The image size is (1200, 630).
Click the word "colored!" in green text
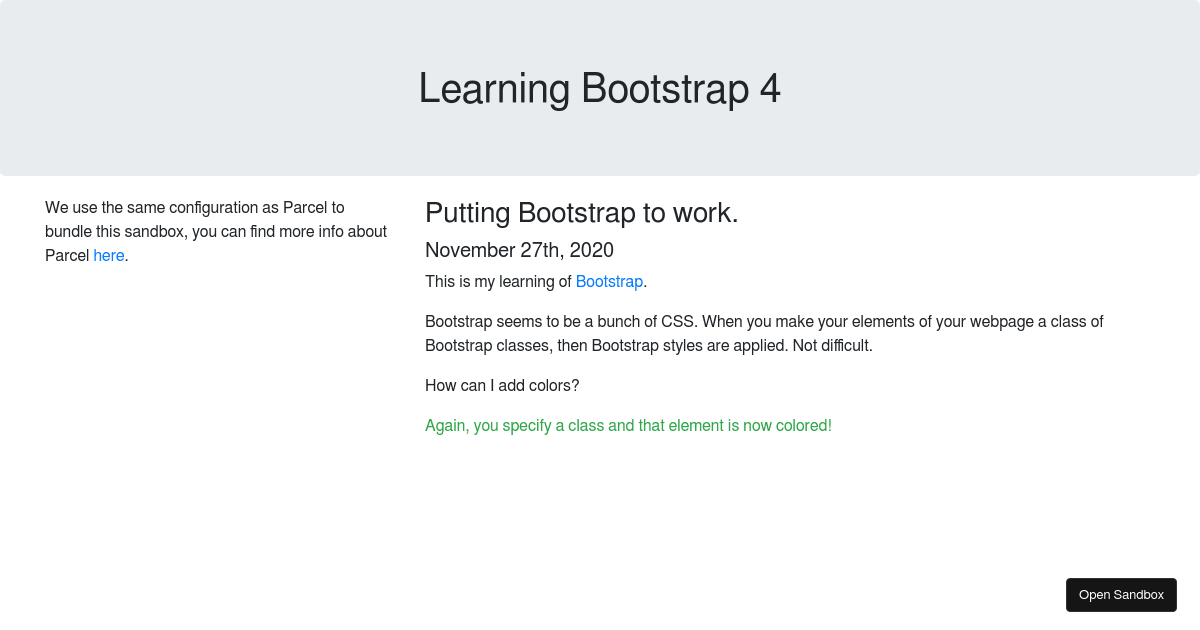(801, 426)
